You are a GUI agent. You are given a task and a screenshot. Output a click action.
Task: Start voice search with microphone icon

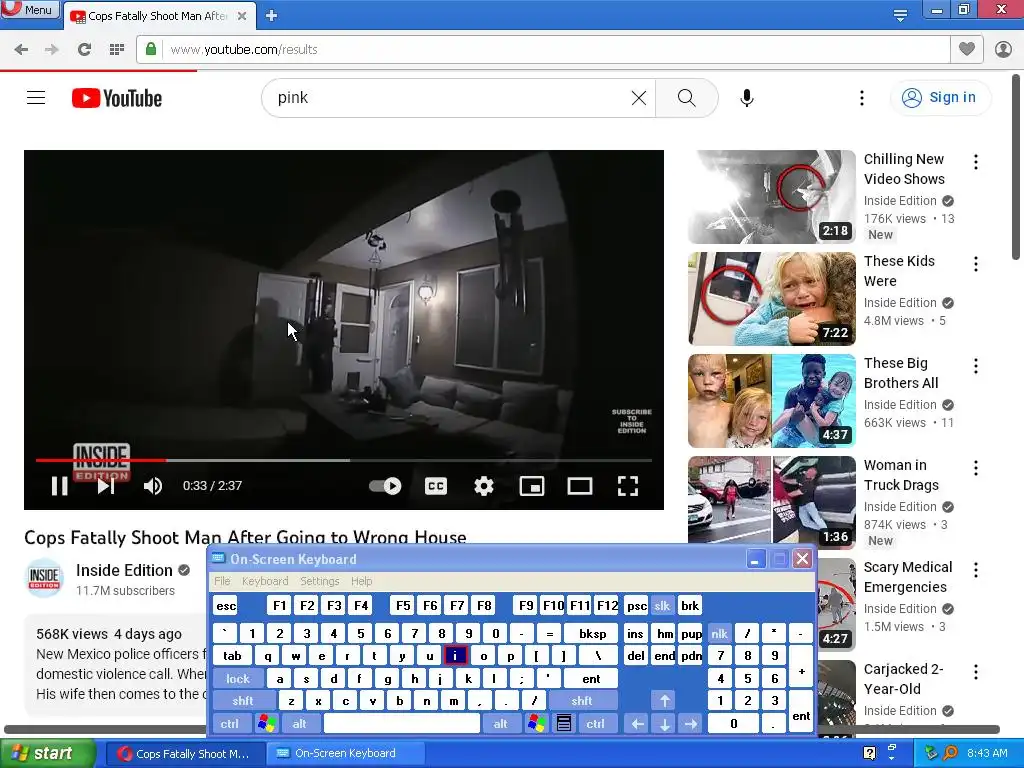746,98
